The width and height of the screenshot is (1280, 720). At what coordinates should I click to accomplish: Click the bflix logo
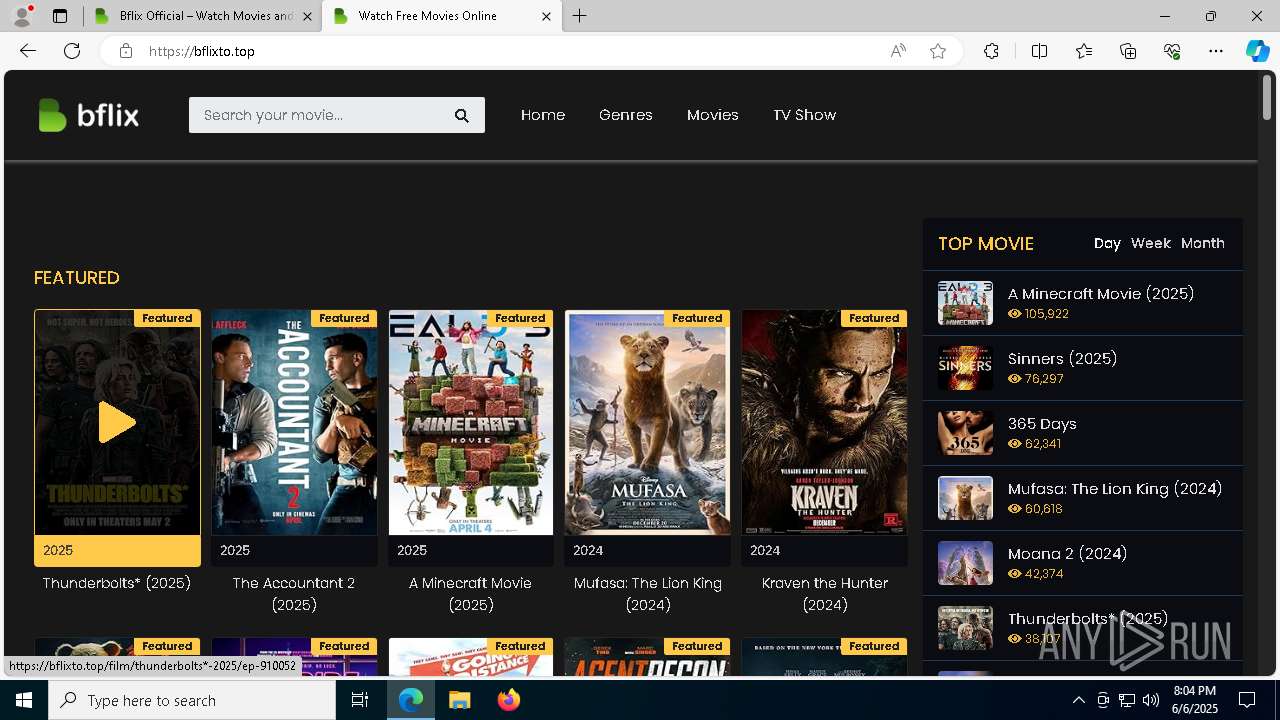click(88, 115)
